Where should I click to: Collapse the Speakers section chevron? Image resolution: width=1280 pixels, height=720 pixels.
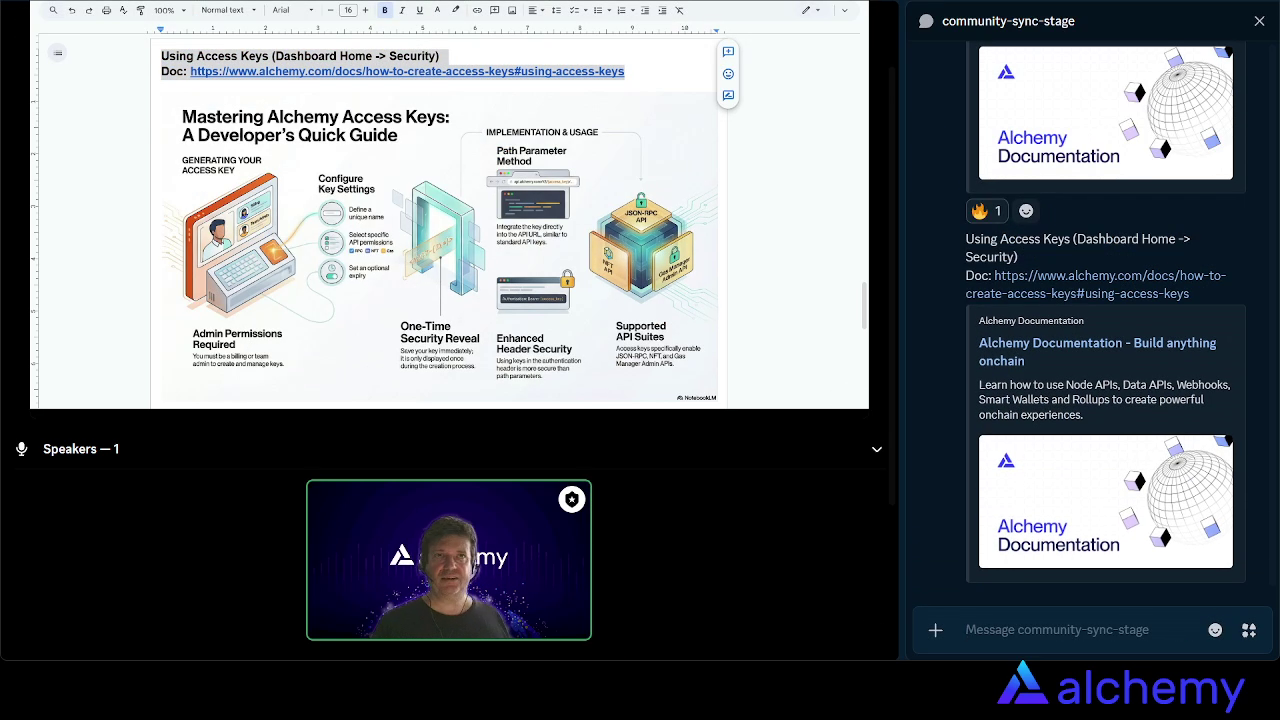tap(877, 449)
